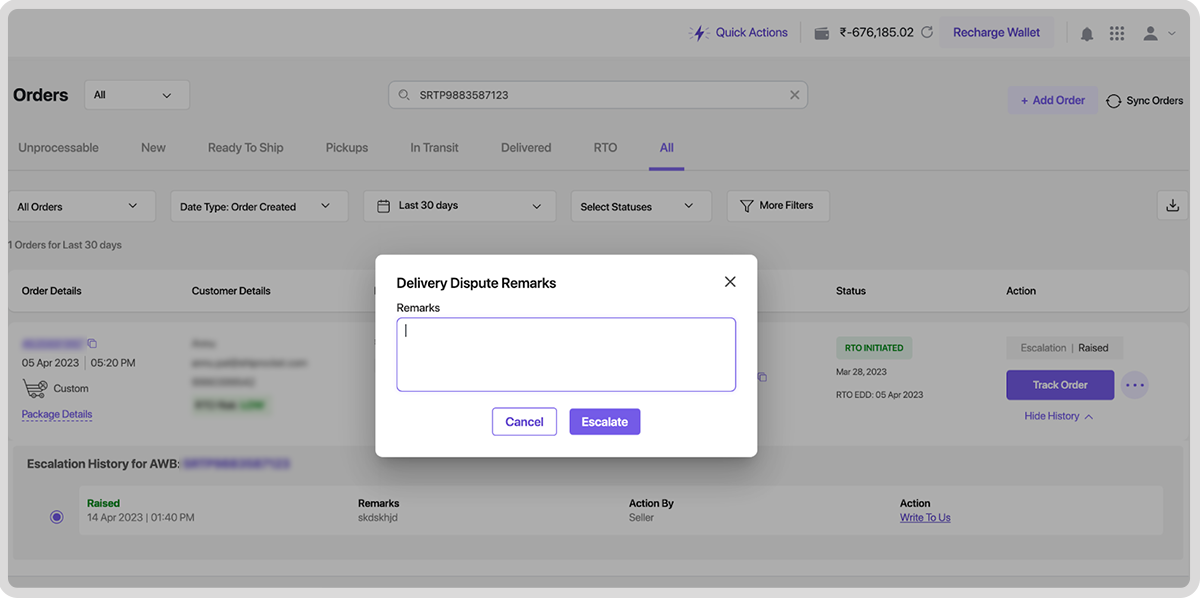Open More Filters
The height and width of the screenshot is (598, 1200).
coord(778,205)
